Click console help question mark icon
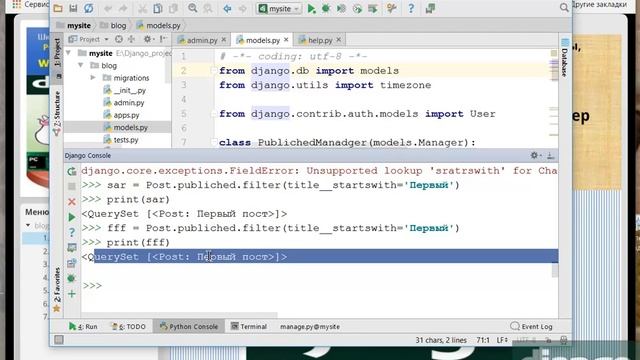The width and height of the screenshot is (640, 360). (71, 232)
